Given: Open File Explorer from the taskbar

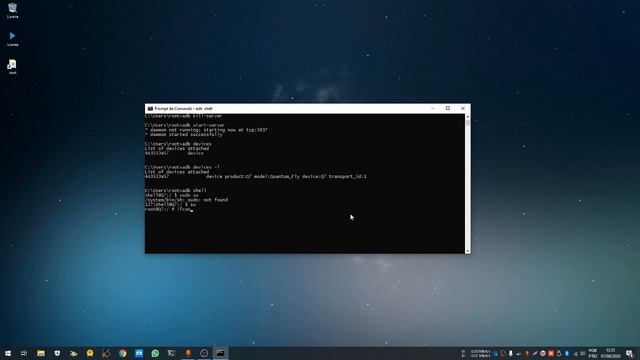Looking at the screenshot, I should pos(41,353).
